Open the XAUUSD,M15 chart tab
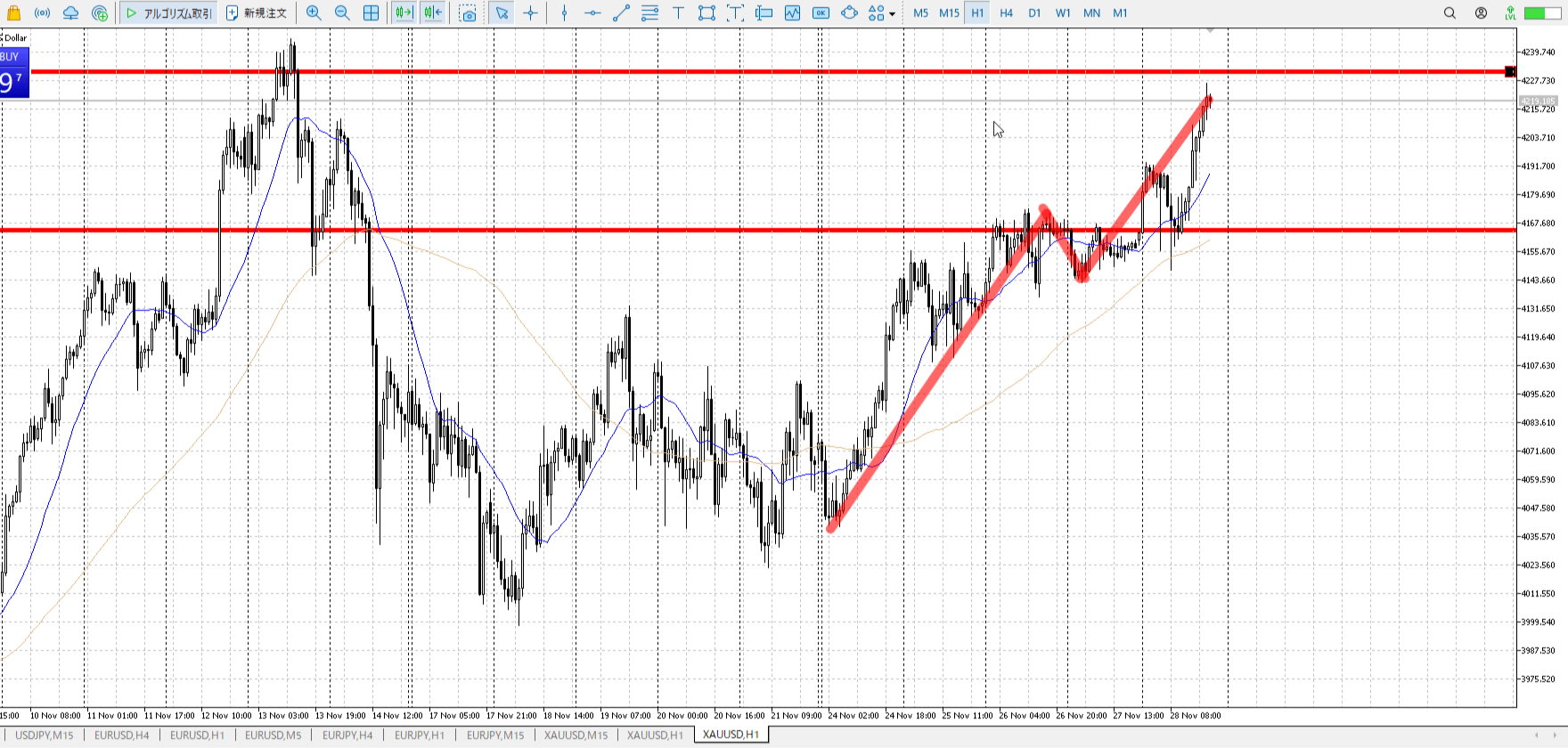 [576, 735]
